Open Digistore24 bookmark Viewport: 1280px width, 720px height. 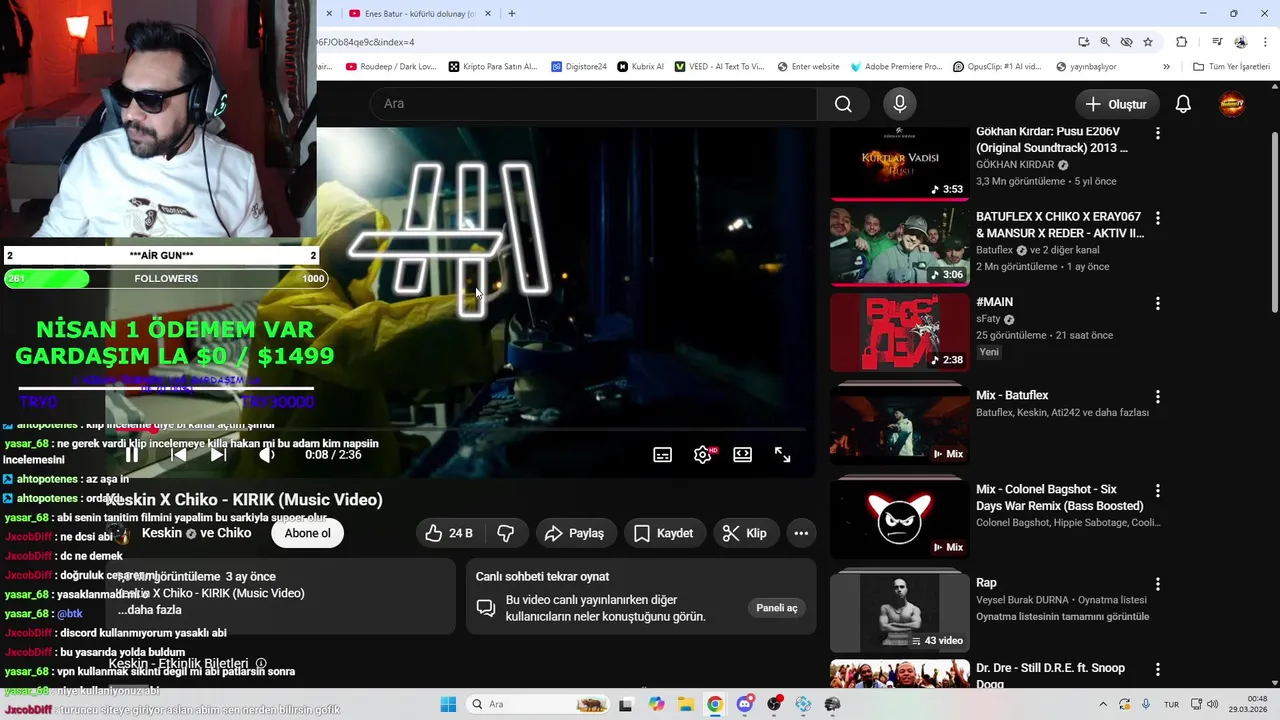579,67
